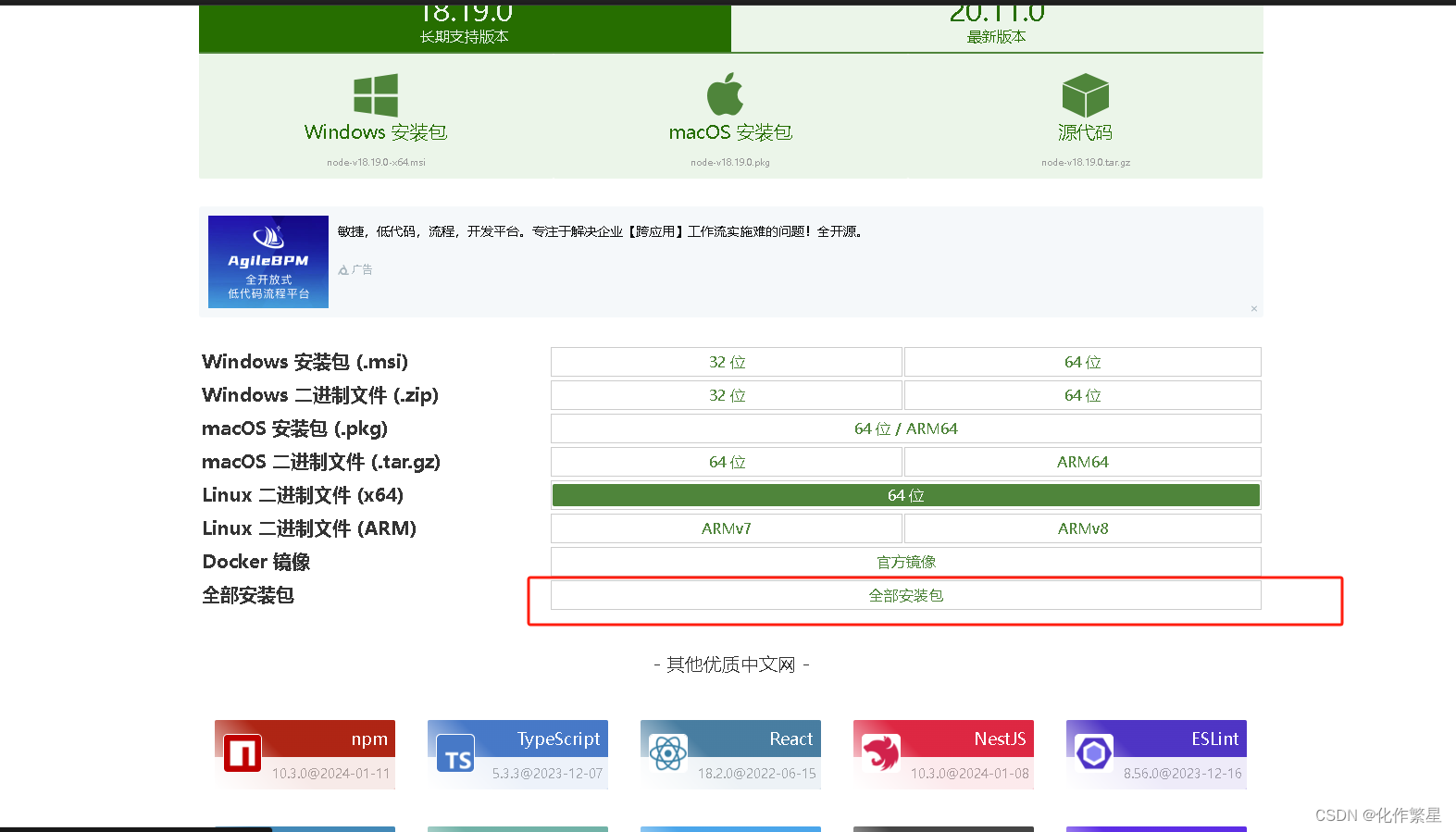This screenshot has height=832, width=1456.
Task: Click the Docker 镜像 row label
Action: pyautogui.click(x=256, y=562)
